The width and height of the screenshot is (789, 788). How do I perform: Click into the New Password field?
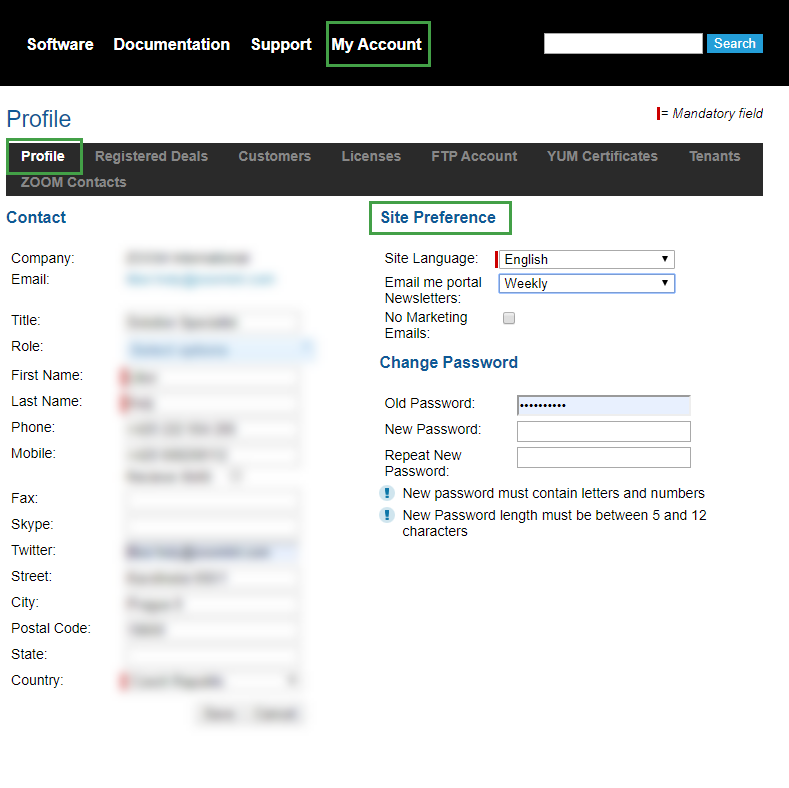coord(603,431)
